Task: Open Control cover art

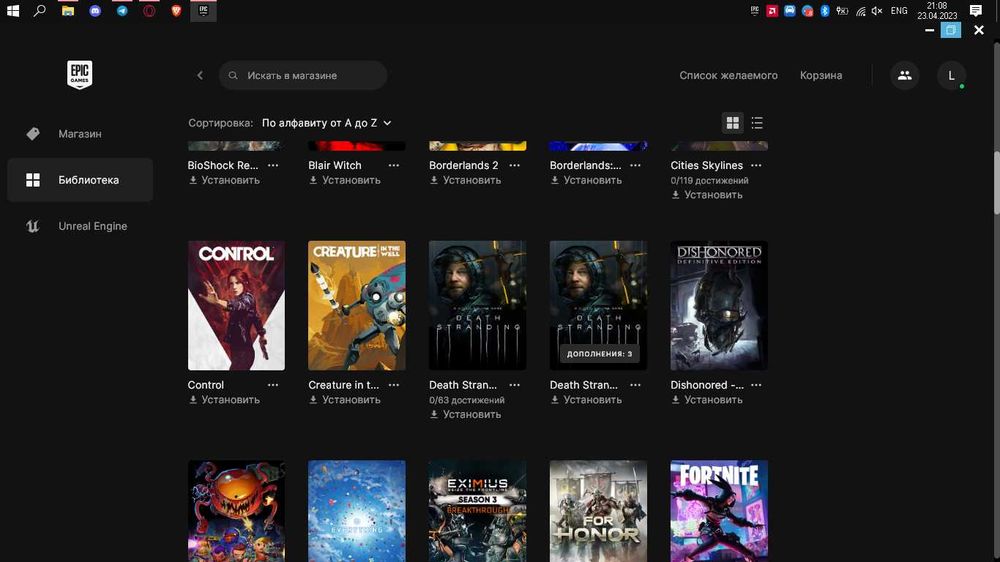Action: point(236,305)
